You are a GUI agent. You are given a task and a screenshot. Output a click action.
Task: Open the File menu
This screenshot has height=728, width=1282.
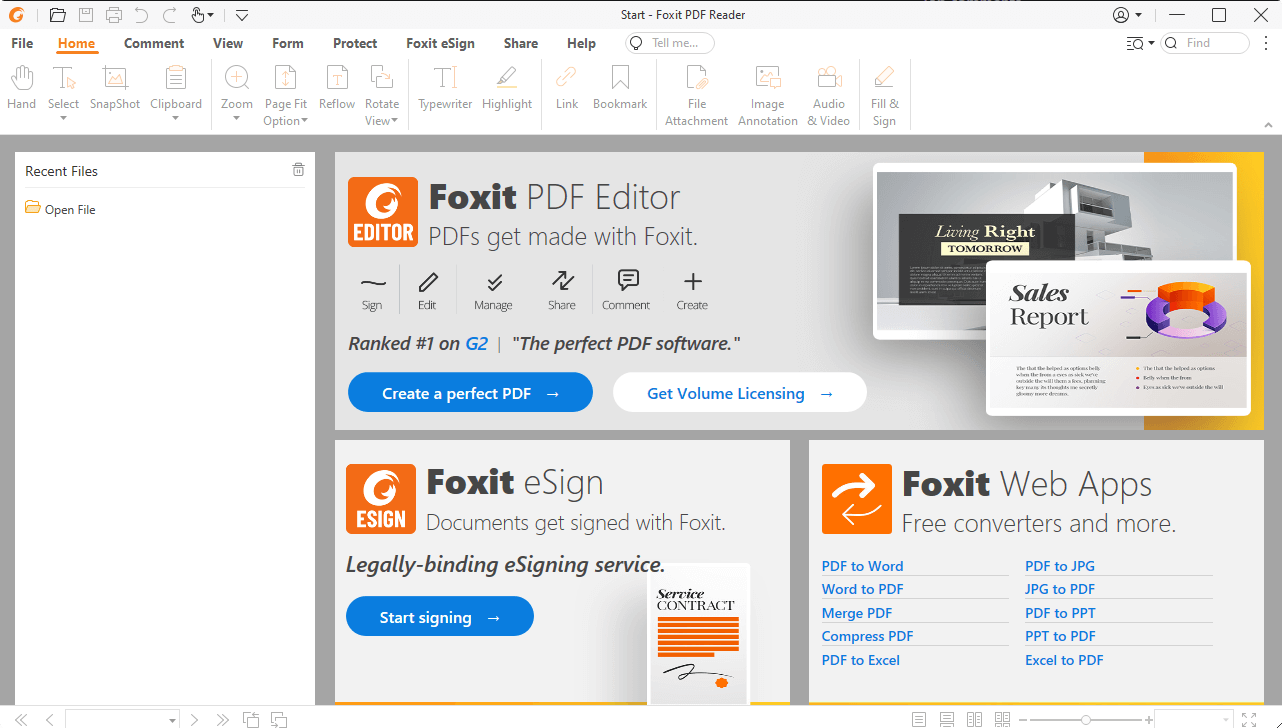[x=22, y=43]
